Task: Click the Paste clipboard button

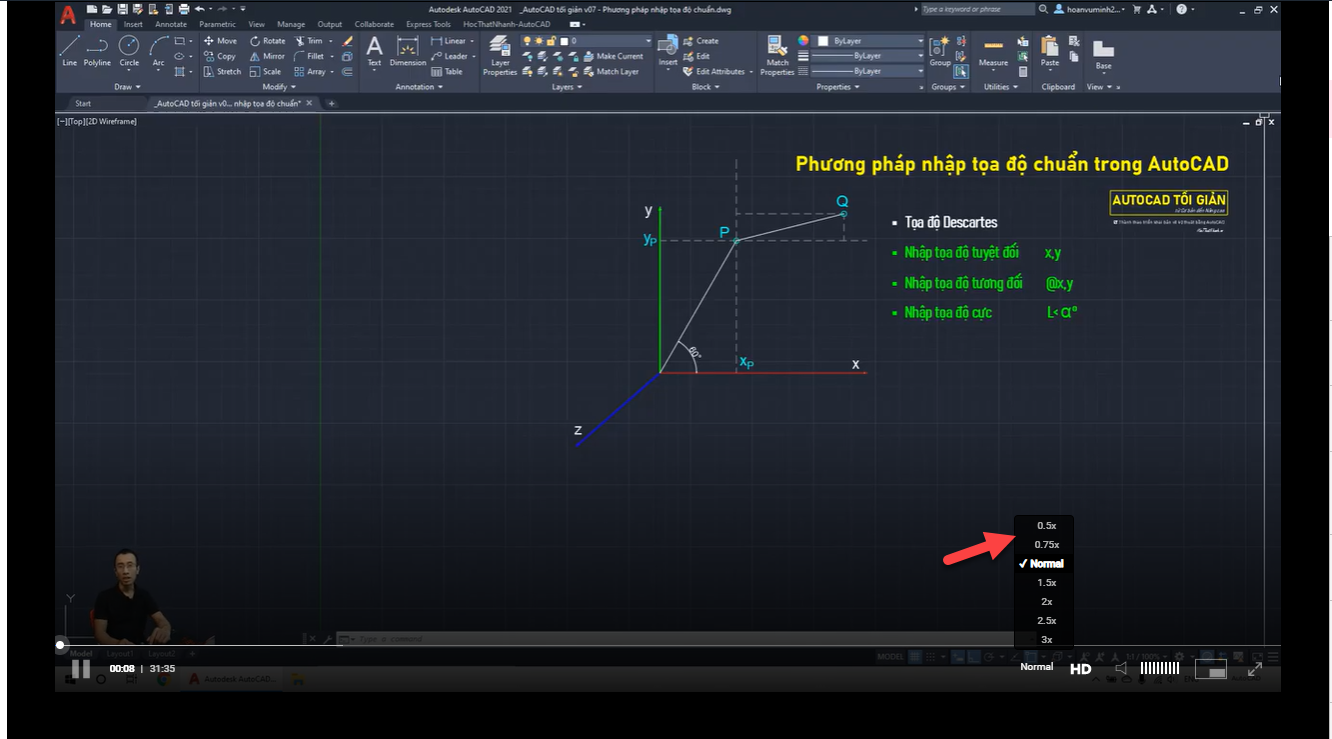Action: point(1049,51)
